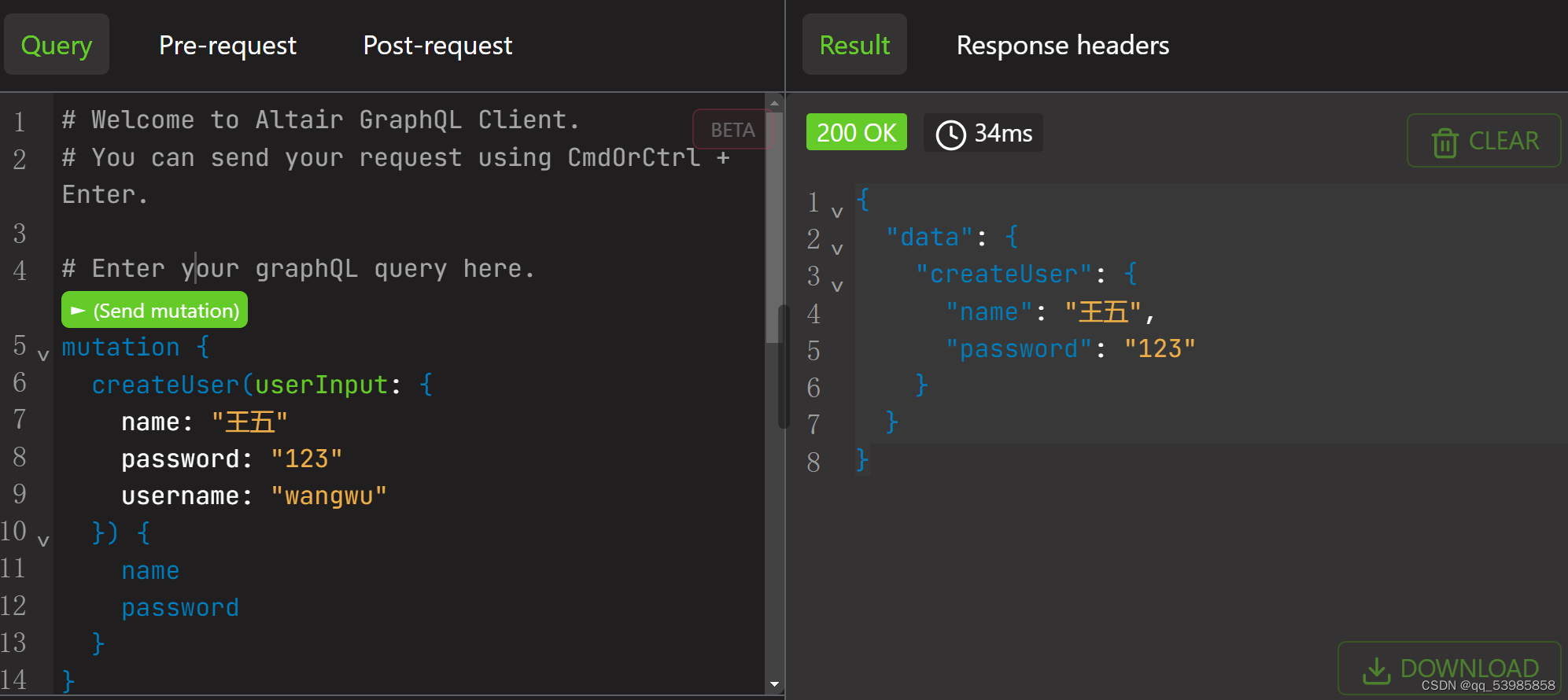Click the "name" key in the result
The image size is (1568, 700).
(x=988, y=311)
